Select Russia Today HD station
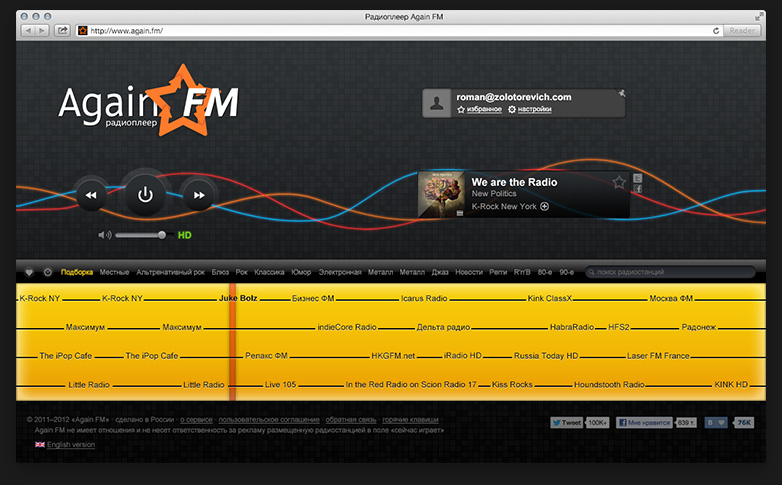 (x=546, y=356)
